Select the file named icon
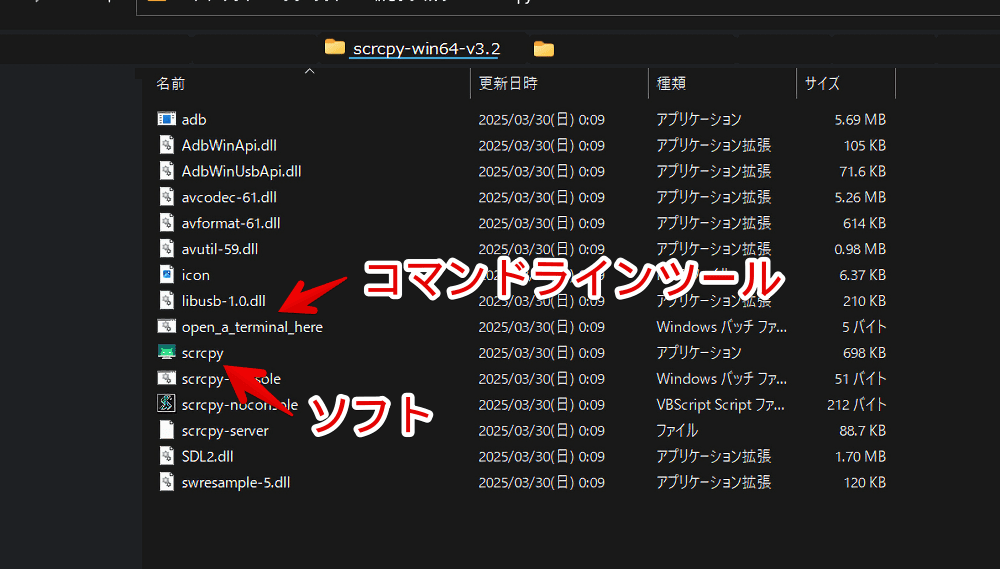This screenshot has height=569, width=1000. click(x=195, y=275)
